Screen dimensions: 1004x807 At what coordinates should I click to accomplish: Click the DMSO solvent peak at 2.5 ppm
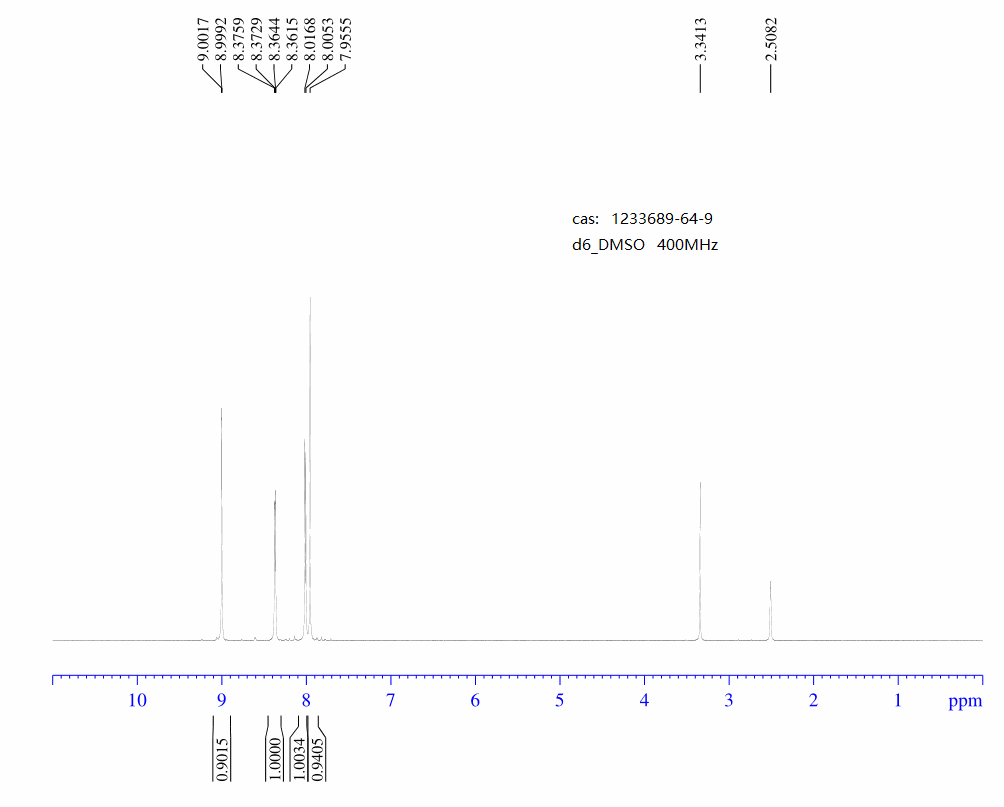point(770,610)
